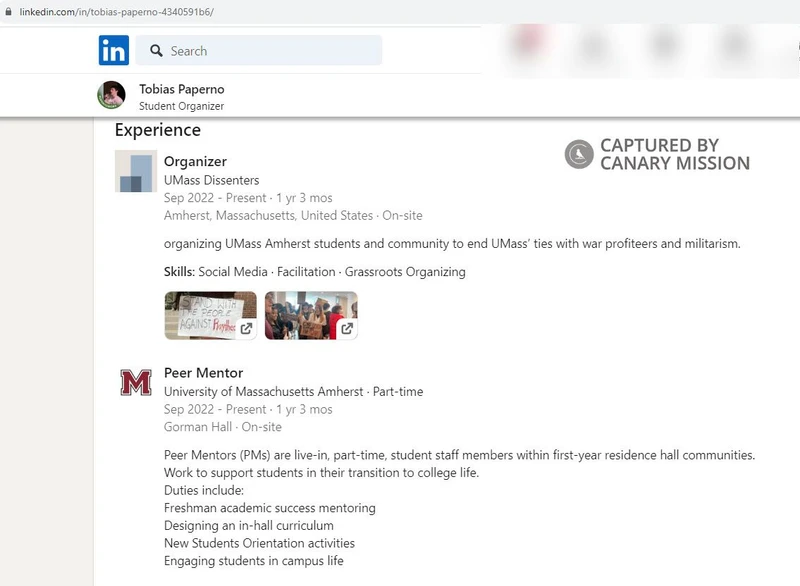Viewport: 800px width, 586px height.
Task: Click the browser address bar lock icon
Action: pos(8,11)
